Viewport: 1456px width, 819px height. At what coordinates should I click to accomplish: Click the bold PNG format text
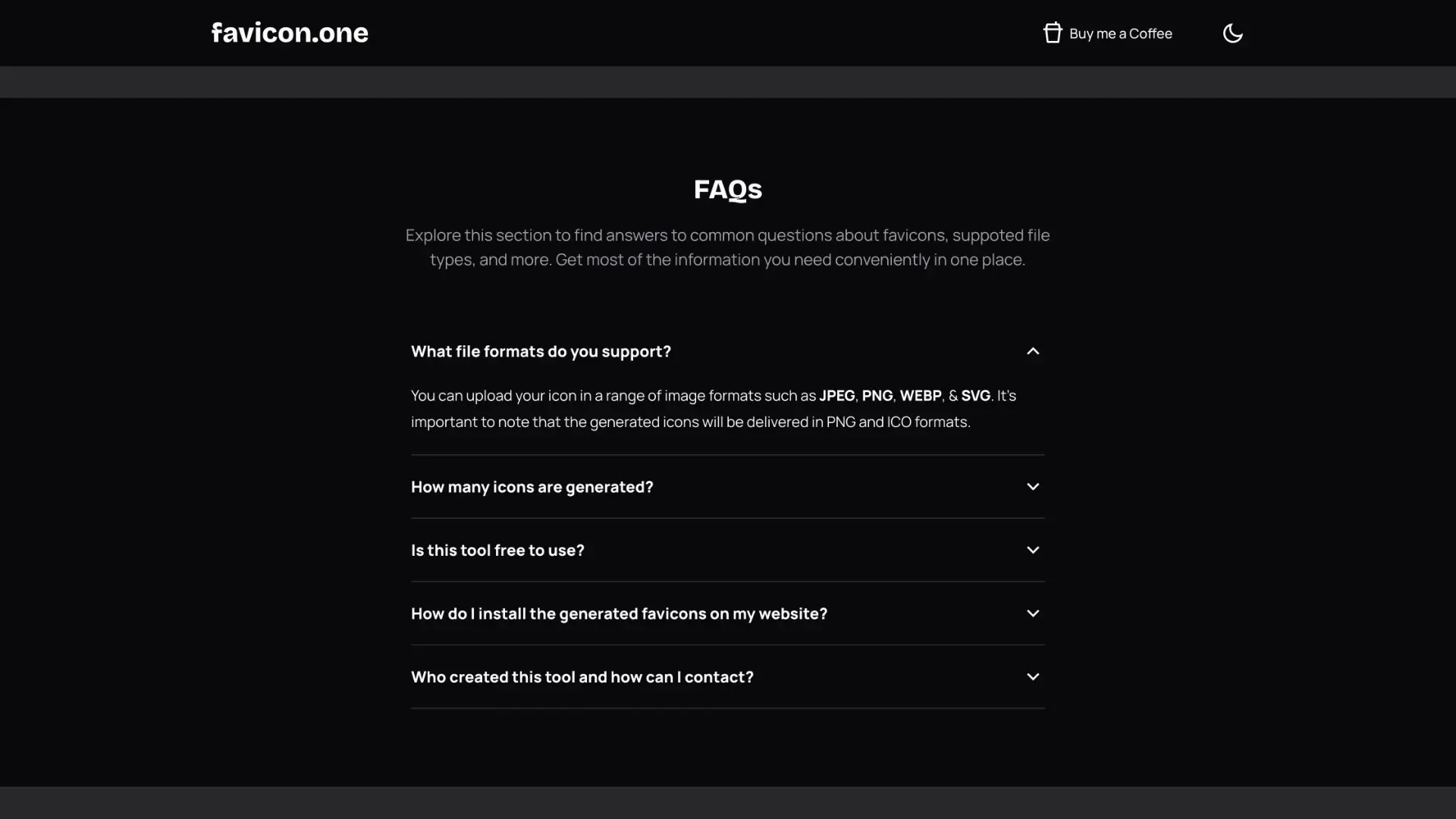[x=877, y=396]
